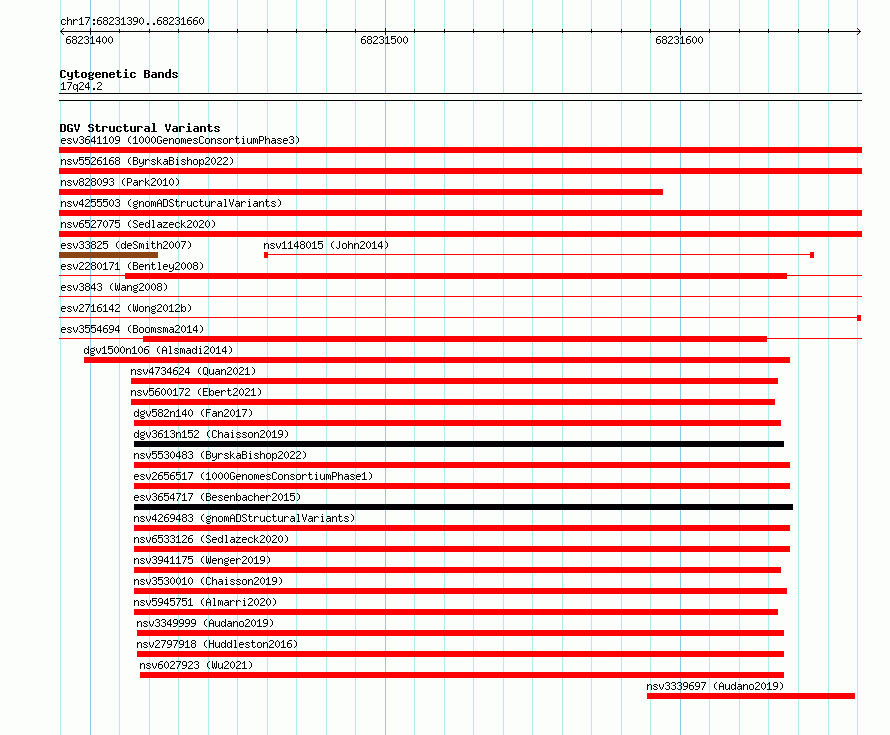This screenshot has width=890, height=735.
Task: Select the dgv582n140 (Fan2017) label
Action: [x=193, y=413]
